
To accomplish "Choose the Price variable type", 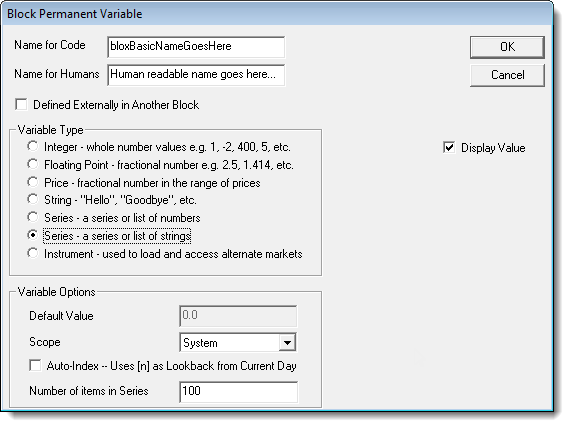I will pos(33,182).
